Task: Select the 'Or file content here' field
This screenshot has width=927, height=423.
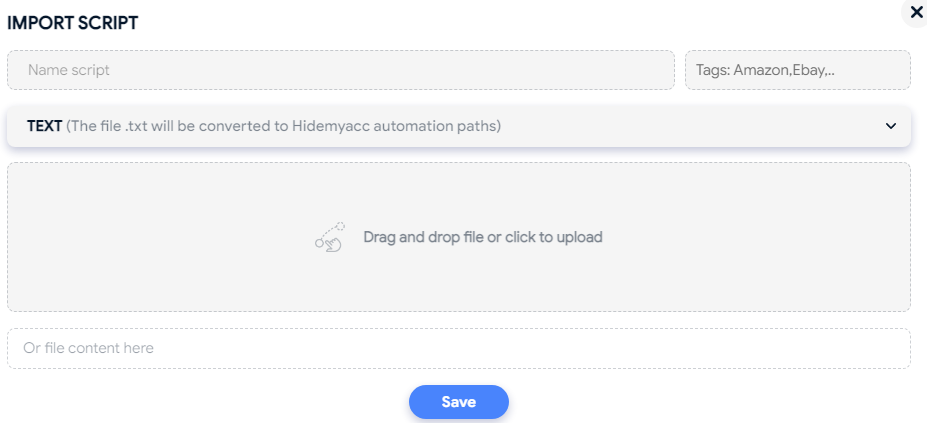Action: [x=459, y=348]
